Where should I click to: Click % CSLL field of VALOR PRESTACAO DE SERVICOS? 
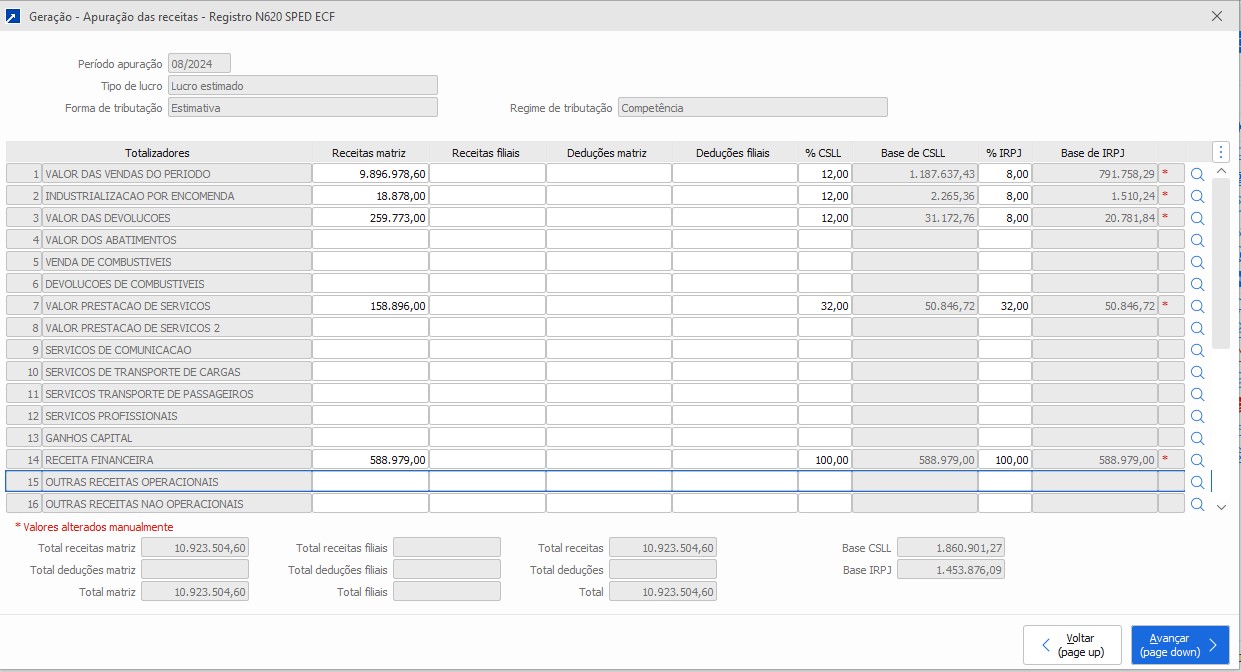(824, 306)
